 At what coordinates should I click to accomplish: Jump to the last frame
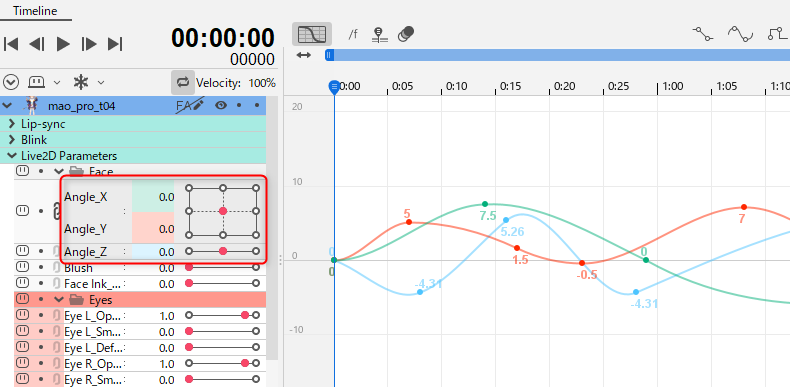pyautogui.click(x=115, y=44)
